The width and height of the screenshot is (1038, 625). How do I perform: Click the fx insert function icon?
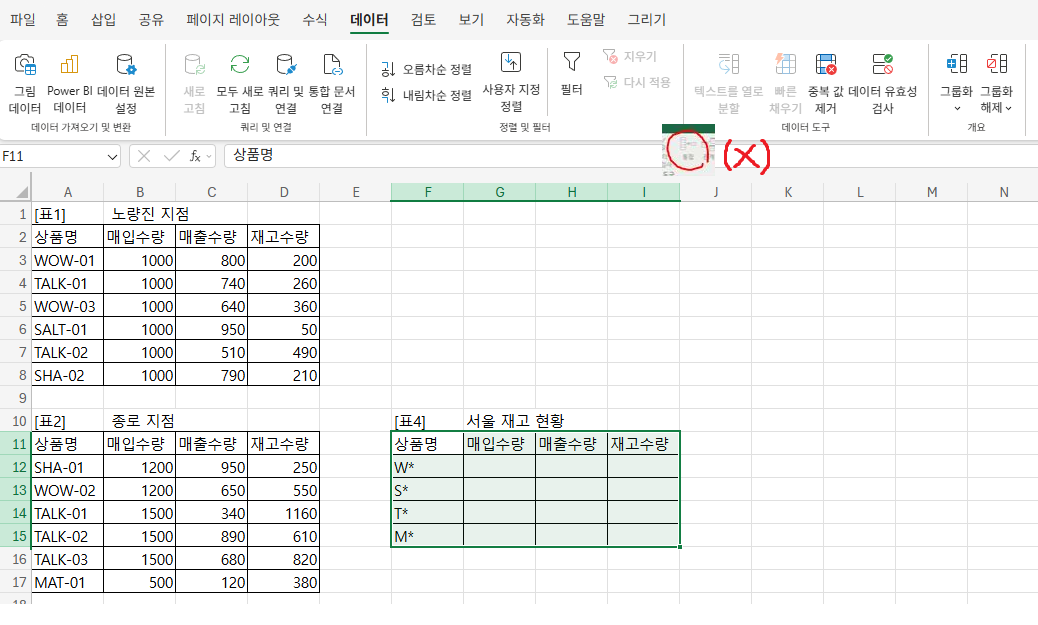pyautogui.click(x=195, y=156)
